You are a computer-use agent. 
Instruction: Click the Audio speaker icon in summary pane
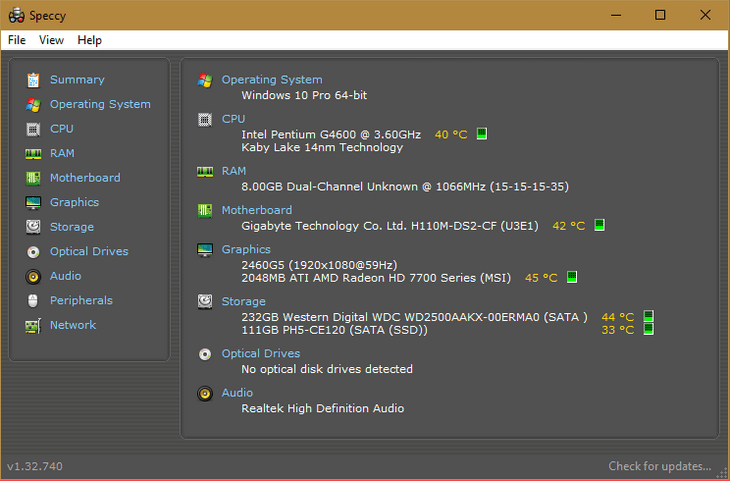(x=205, y=393)
